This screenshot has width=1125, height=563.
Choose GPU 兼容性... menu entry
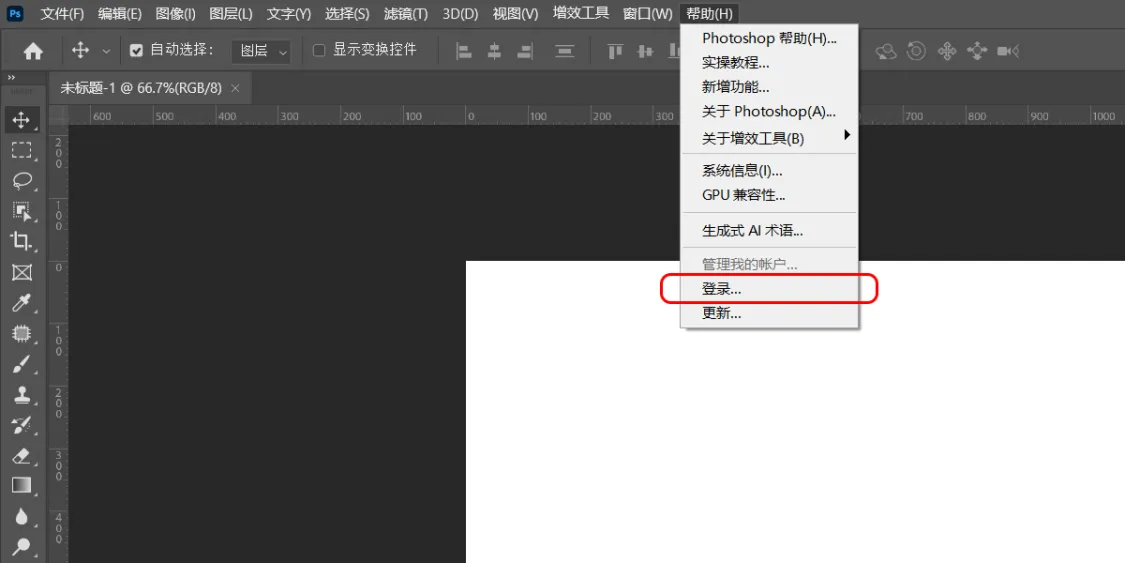pos(769,195)
